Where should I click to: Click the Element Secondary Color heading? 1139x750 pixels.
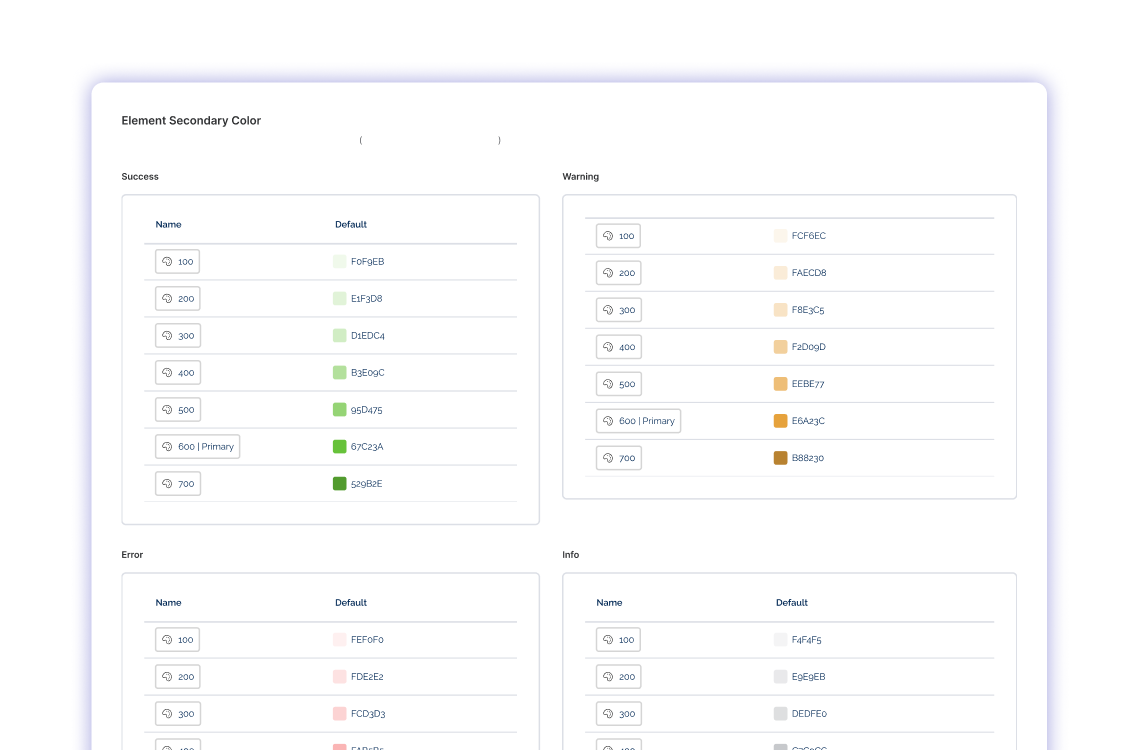(191, 121)
